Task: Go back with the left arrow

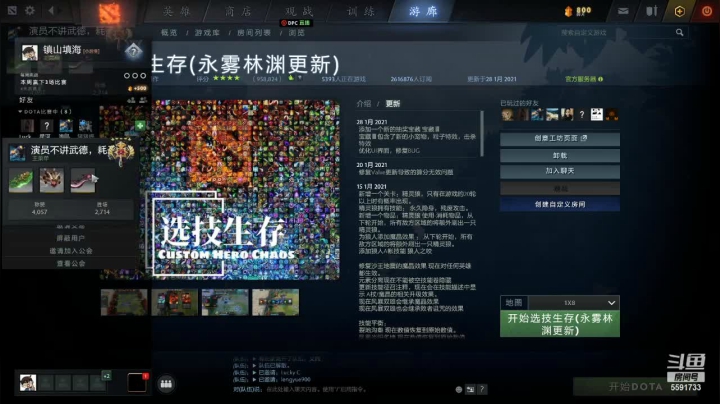Action: pyautogui.click(x=51, y=10)
